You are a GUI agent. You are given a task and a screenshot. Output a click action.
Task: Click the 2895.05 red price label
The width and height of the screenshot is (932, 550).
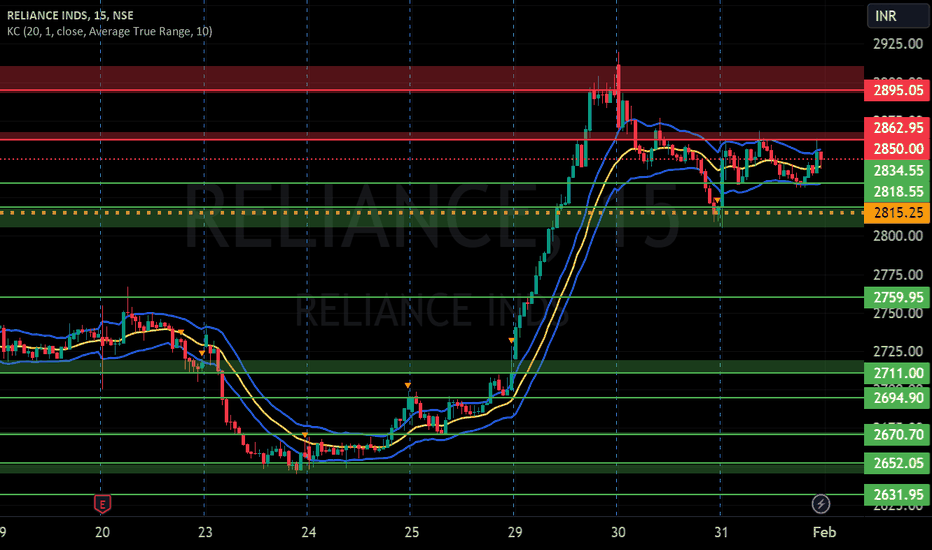(898, 90)
